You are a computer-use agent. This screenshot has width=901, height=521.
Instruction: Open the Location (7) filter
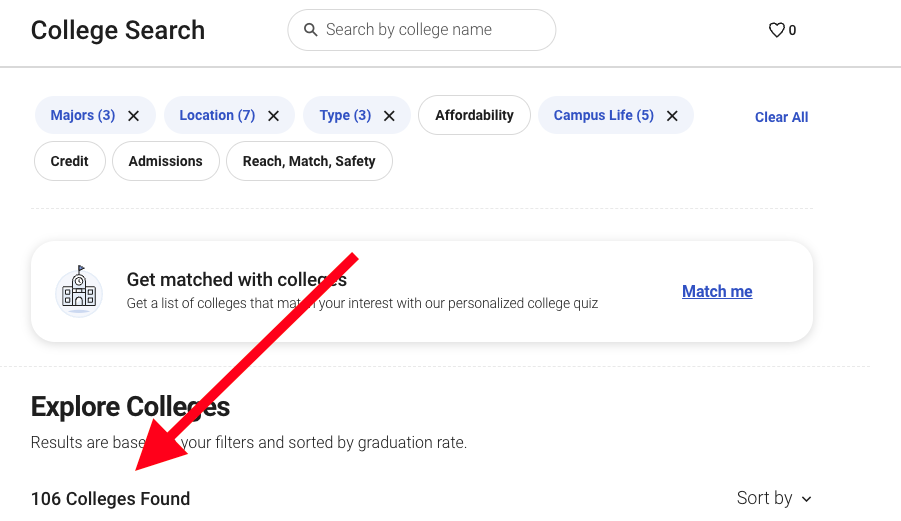click(217, 115)
